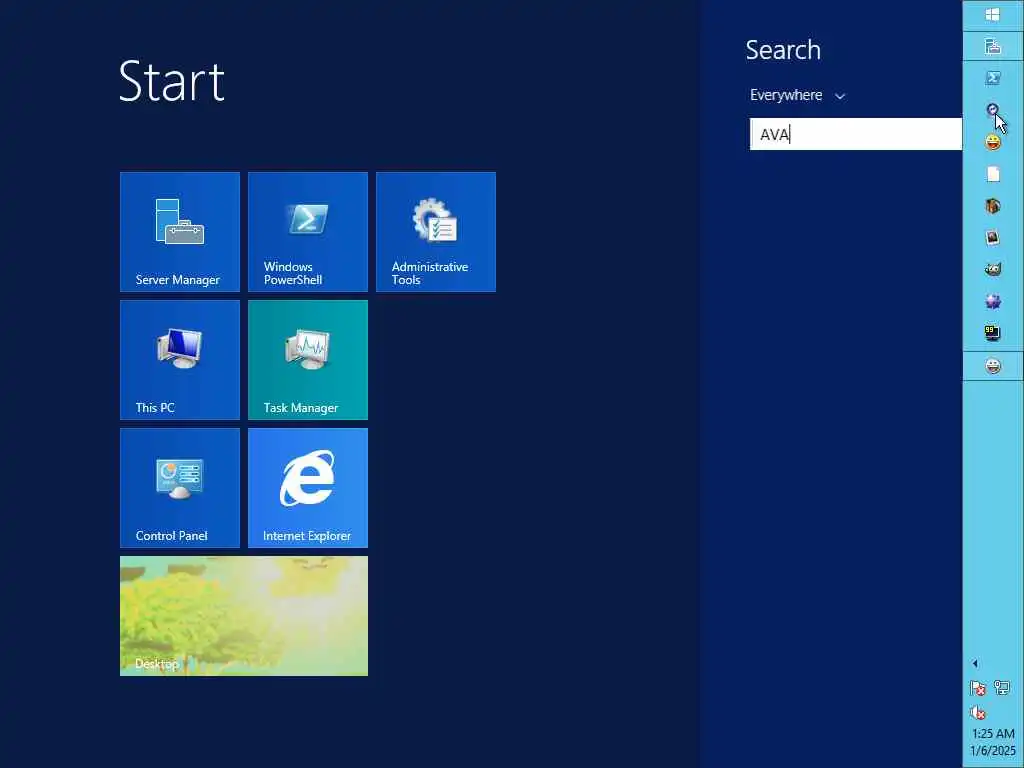Show hidden tray icons arrow

click(x=975, y=664)
